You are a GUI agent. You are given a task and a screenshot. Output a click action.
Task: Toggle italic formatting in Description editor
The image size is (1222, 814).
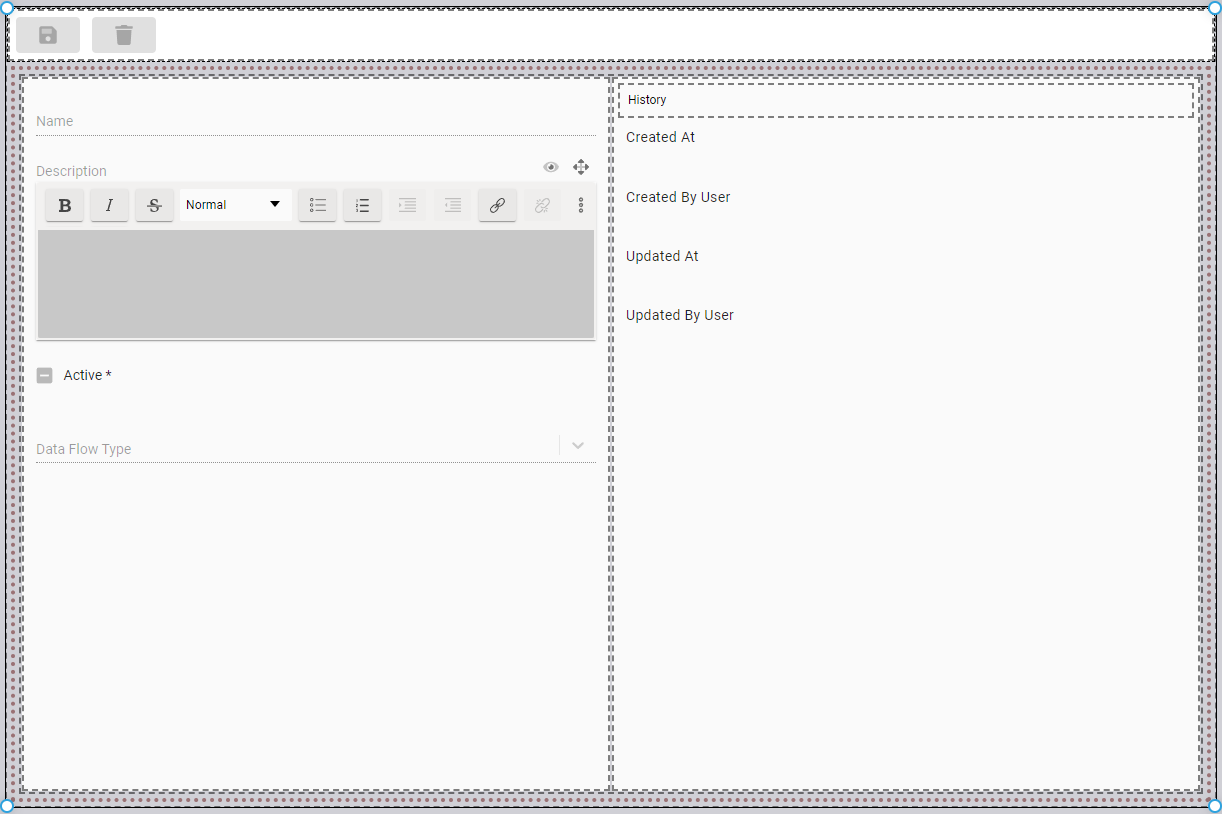[x=109, y=205]
